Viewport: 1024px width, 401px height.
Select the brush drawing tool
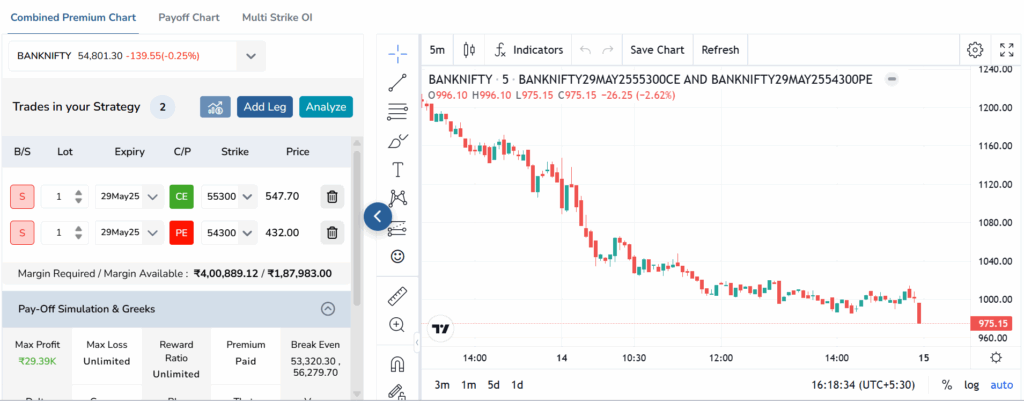pyautogui.click(x=397, y=140)
